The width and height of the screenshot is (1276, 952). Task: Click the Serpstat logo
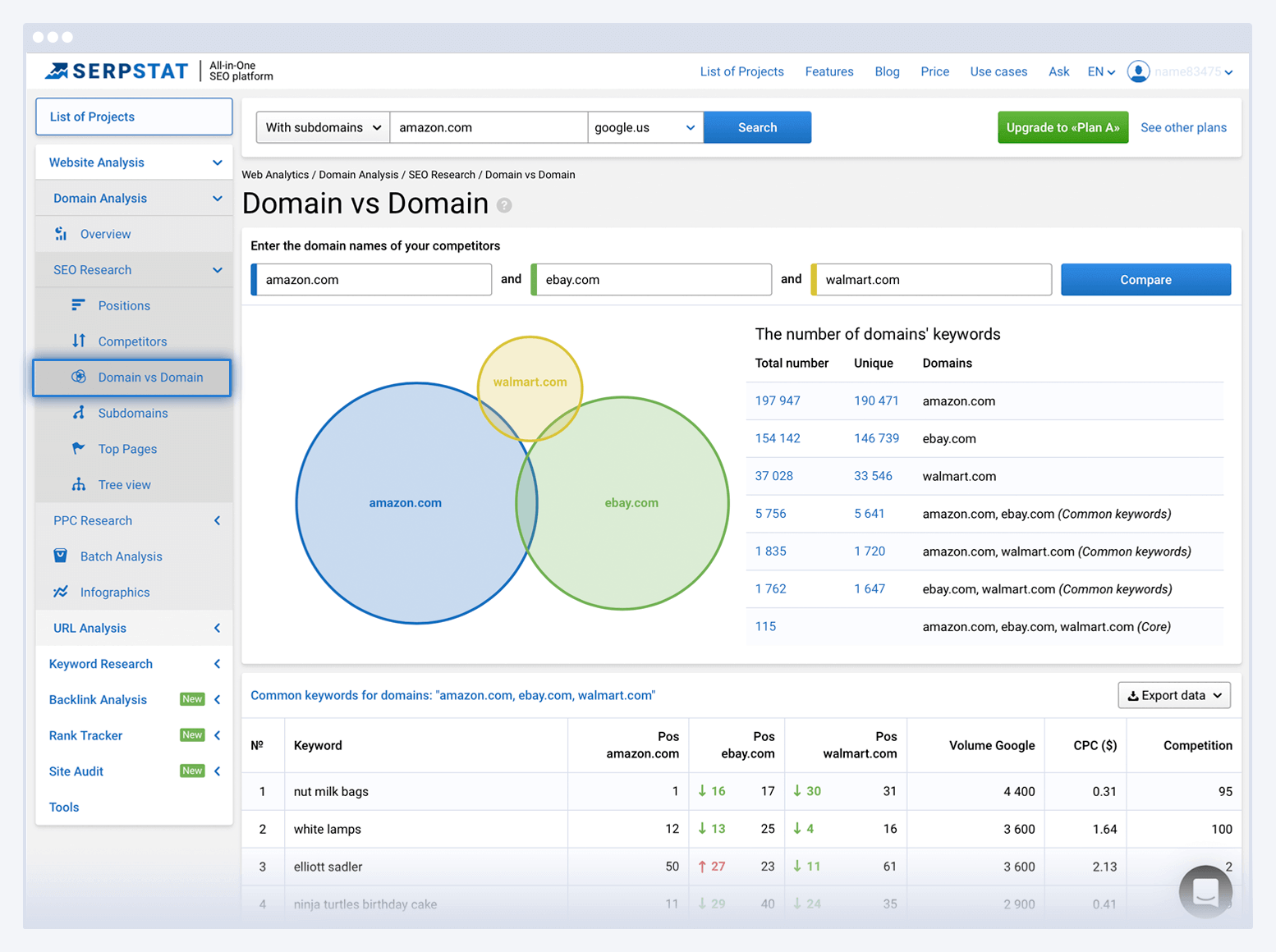[117, 71]
